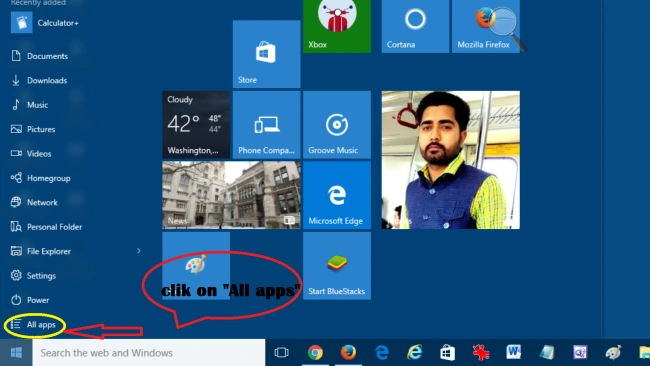Click the Windows Start button
The image size is (650, 366).
click(16, 353)
